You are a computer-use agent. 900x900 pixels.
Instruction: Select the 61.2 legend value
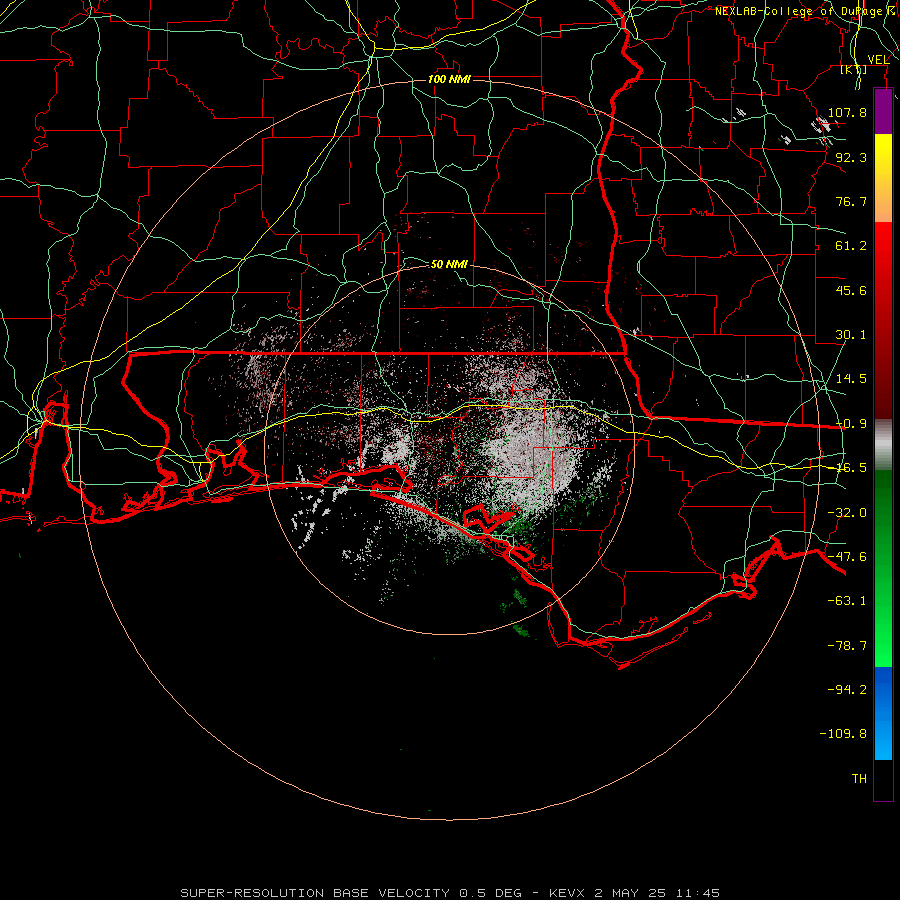(851, 246)
